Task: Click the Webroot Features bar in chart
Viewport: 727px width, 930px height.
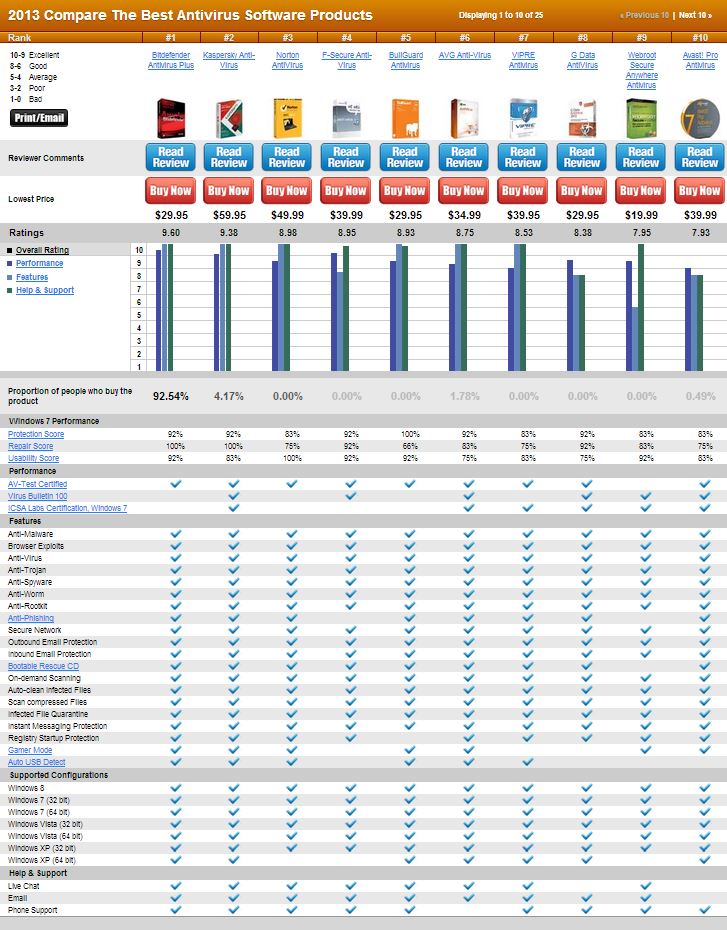Action: click(635, 339)
